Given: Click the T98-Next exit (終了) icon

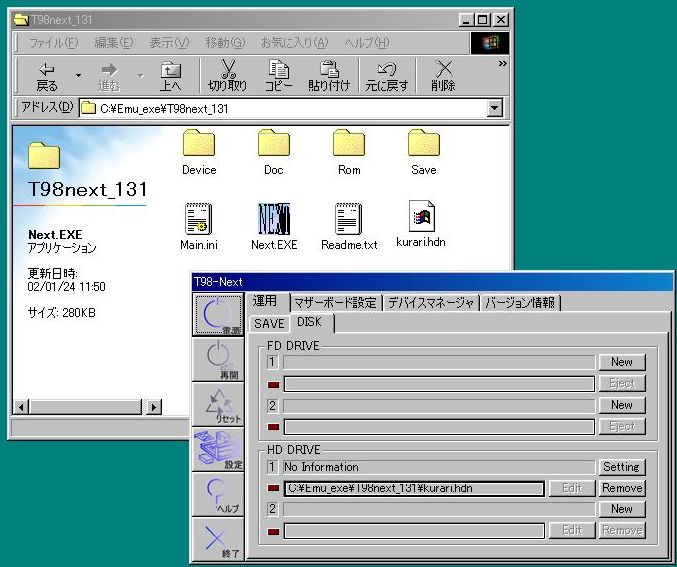Looking at the screenshot, I should point(218,539).
